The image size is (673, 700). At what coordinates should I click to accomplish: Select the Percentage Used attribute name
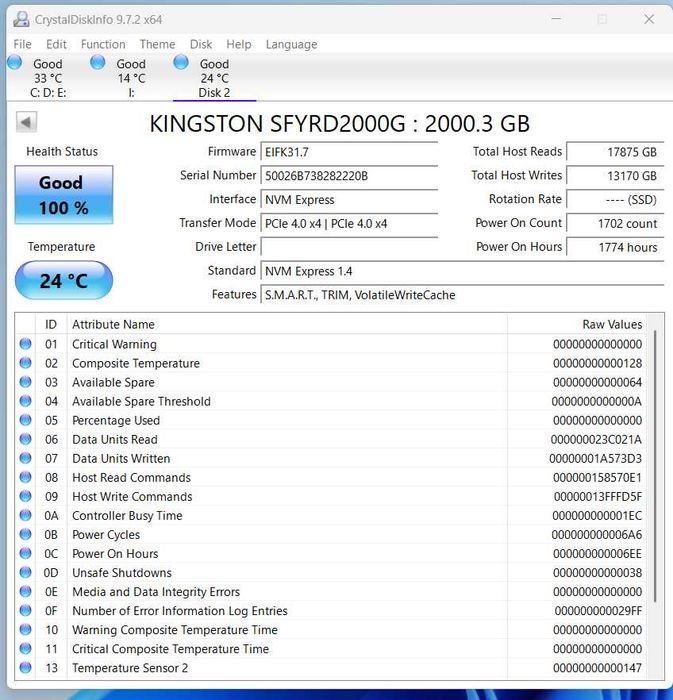click(x=116, y=421)
